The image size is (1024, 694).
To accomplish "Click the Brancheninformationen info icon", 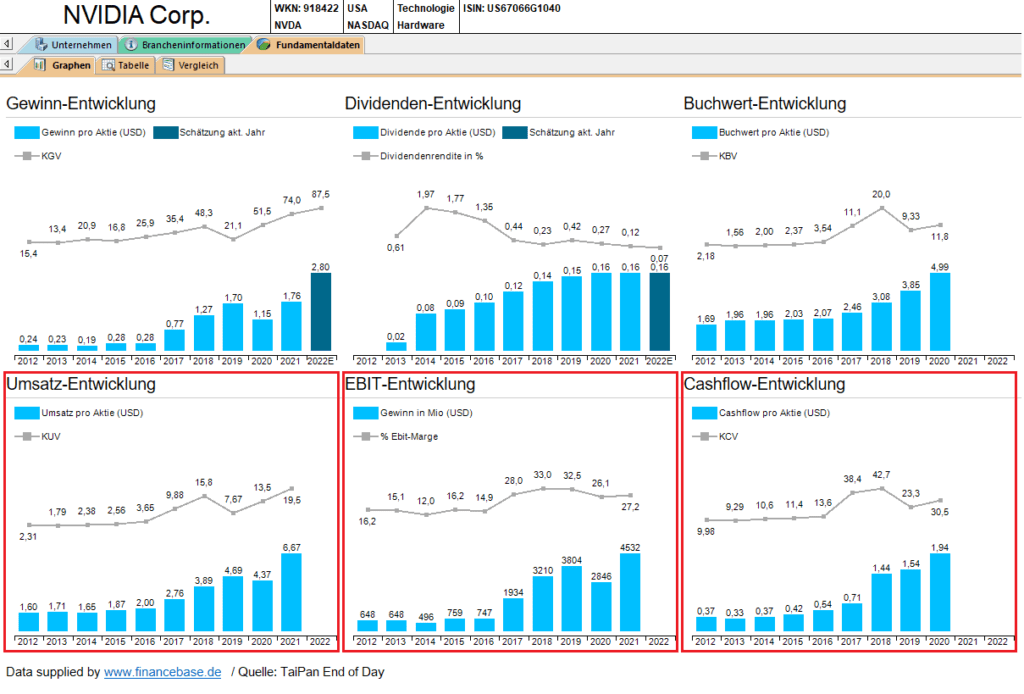I will click(x=131, y=45).
